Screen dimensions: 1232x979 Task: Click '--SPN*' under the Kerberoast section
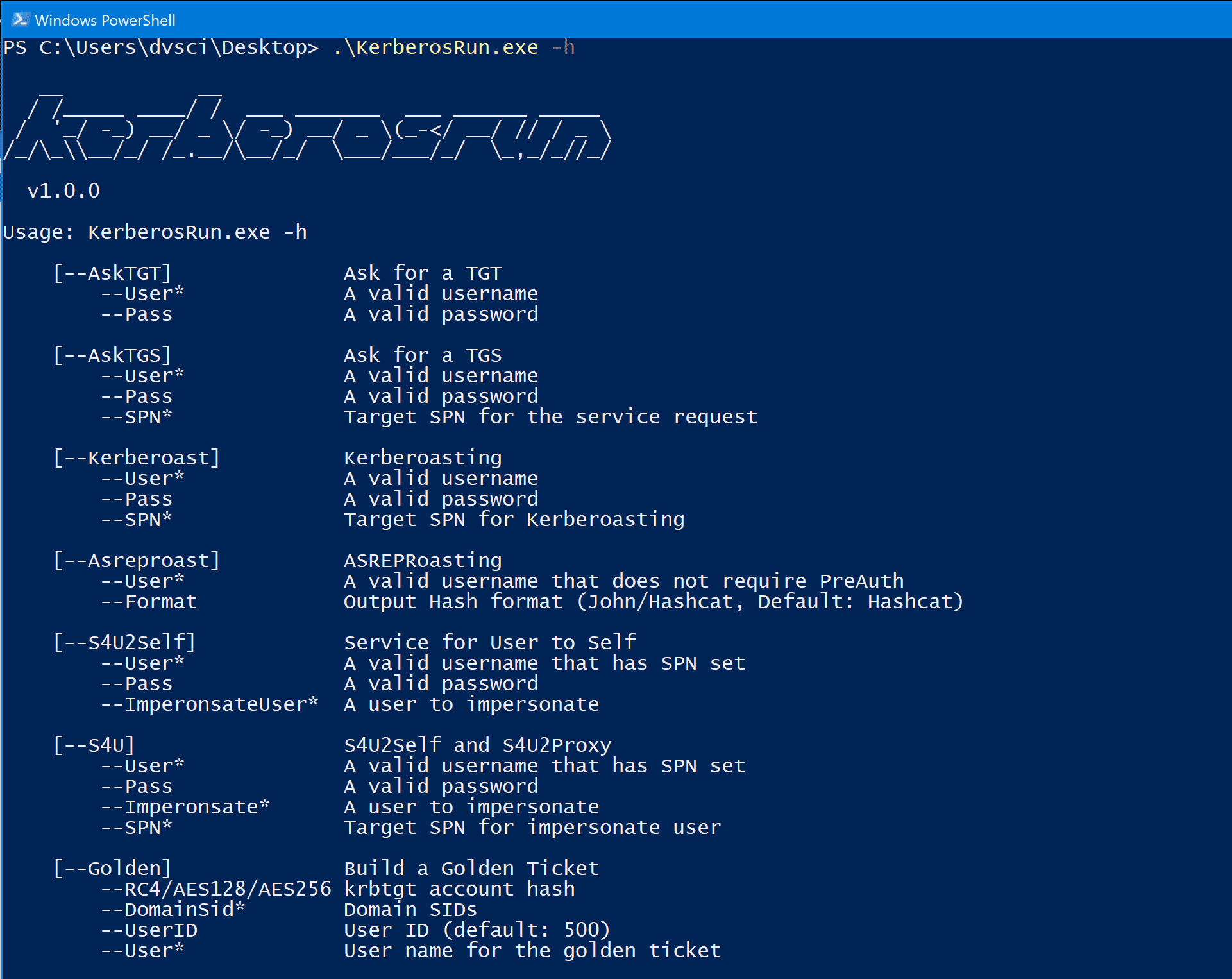(x=137, y=520)
